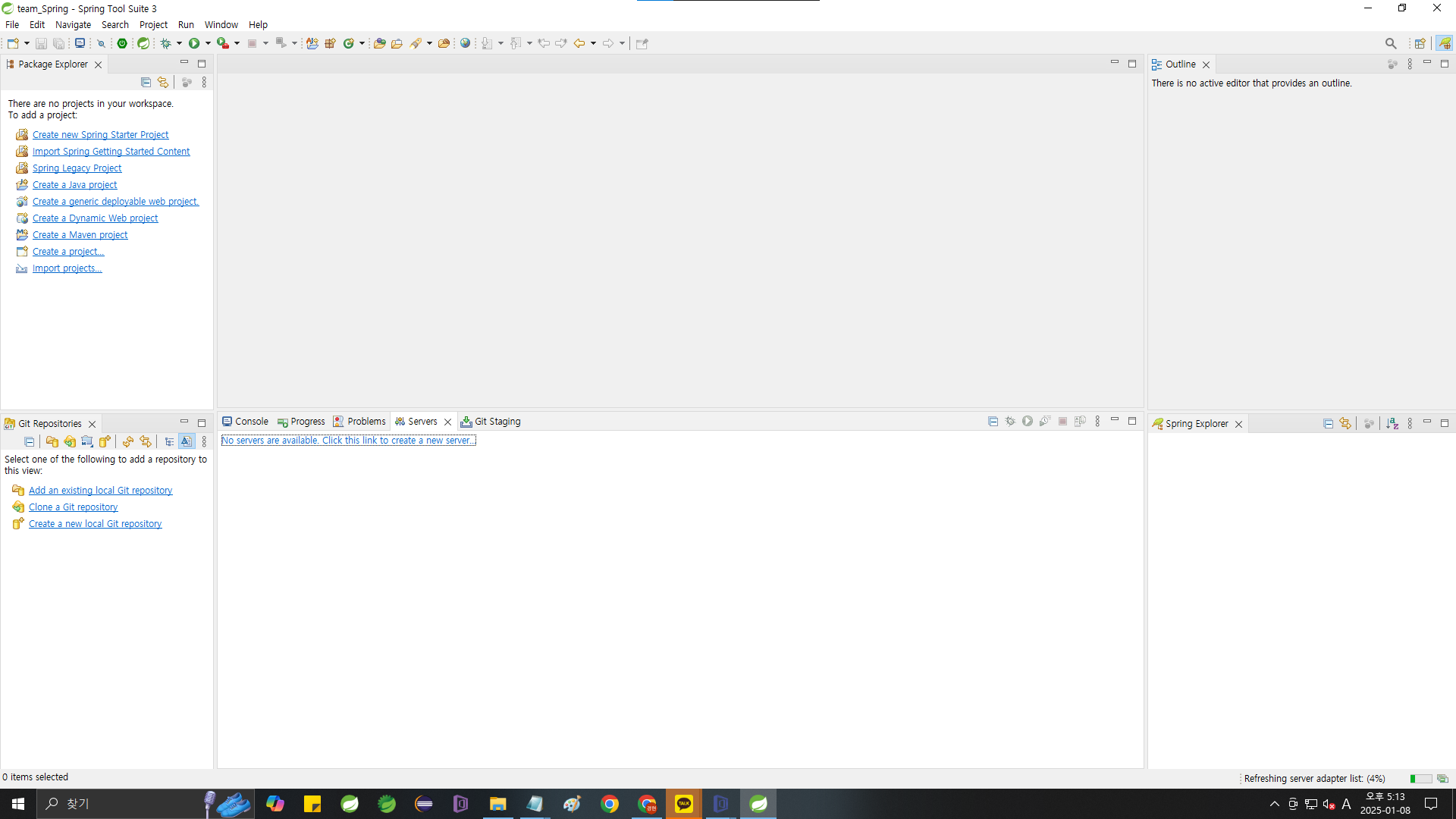Viewport: 1456px width, 819px height.
Task: Collapse all in the Git Repositories toolbar
Action: 30,441
